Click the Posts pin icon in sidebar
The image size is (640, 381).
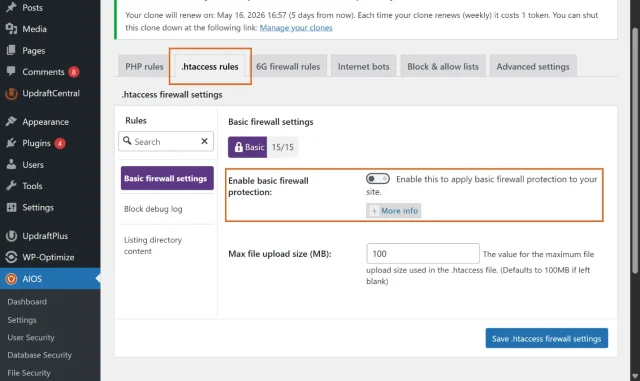(x=11, y=7)
